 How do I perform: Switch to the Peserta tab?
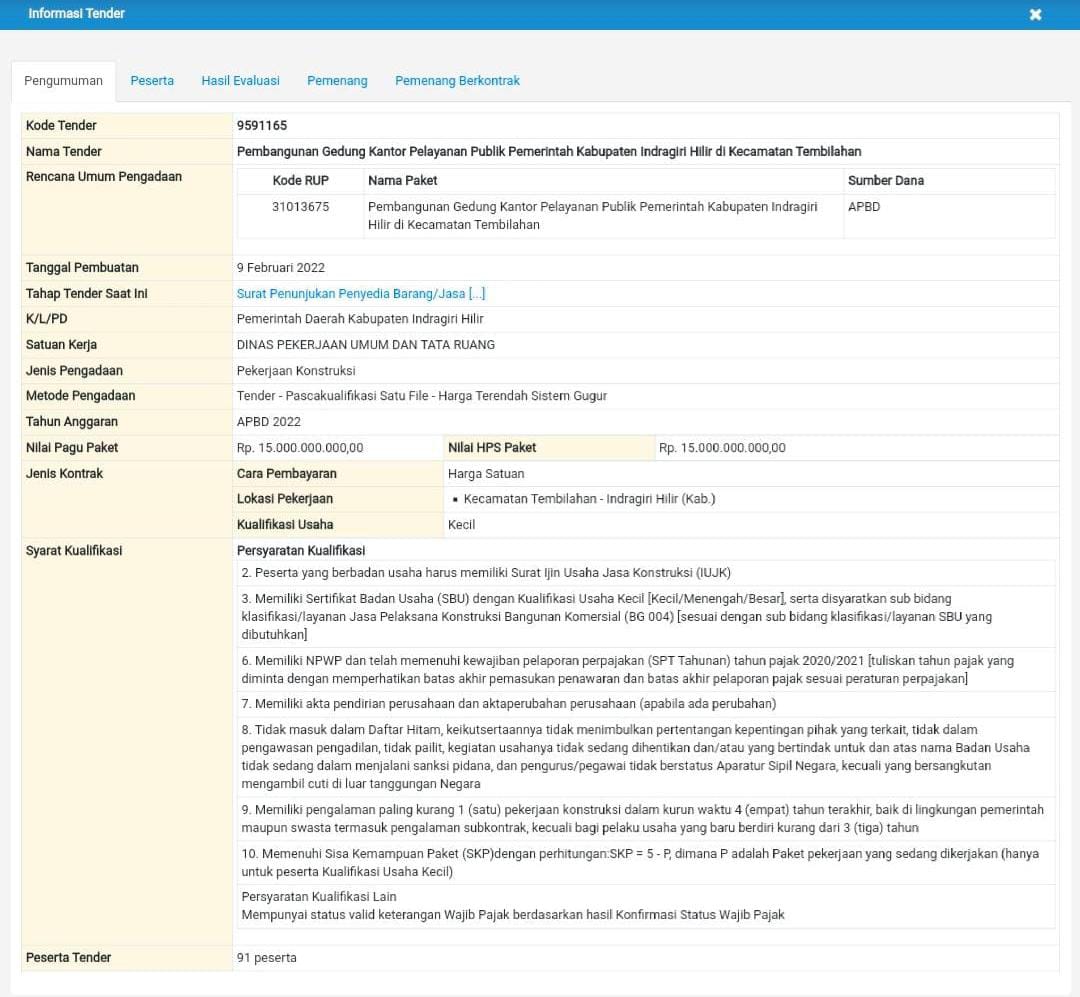pyautogui.click(x=152, y=81)
